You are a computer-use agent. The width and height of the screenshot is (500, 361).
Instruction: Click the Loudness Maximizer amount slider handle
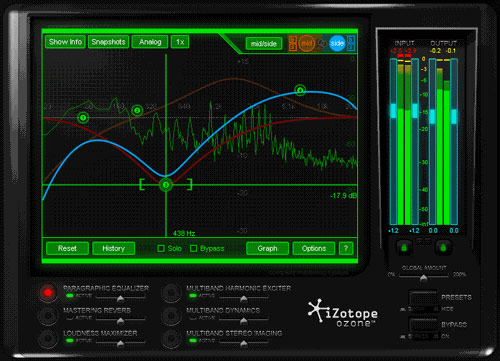point(120,343)
